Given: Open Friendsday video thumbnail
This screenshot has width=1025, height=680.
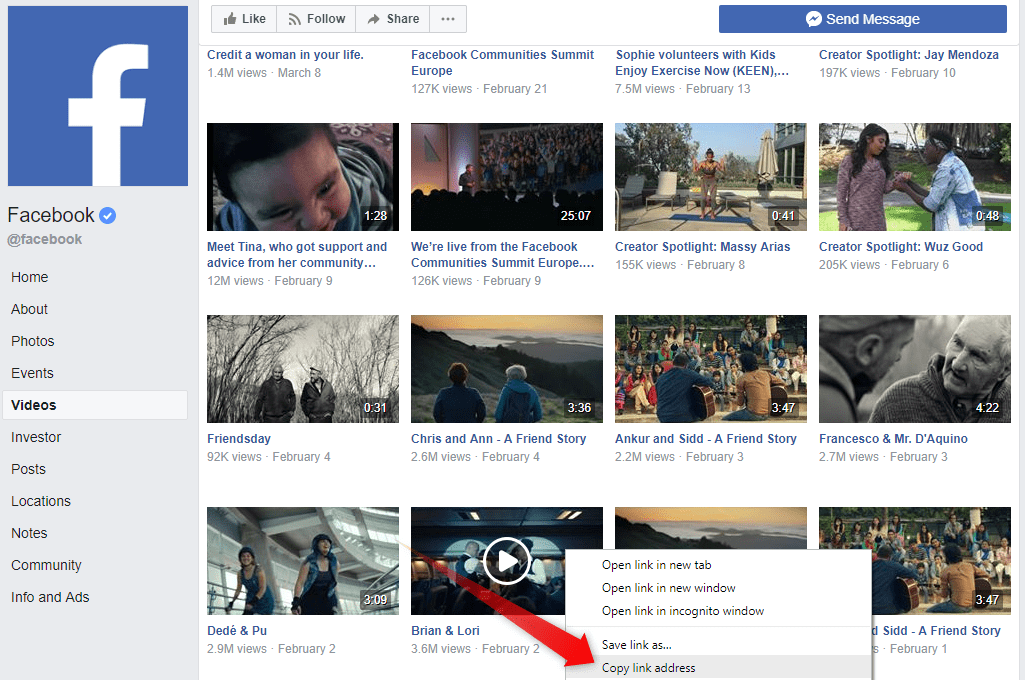Looking at the screenshot, I should [x=302, y=369].
